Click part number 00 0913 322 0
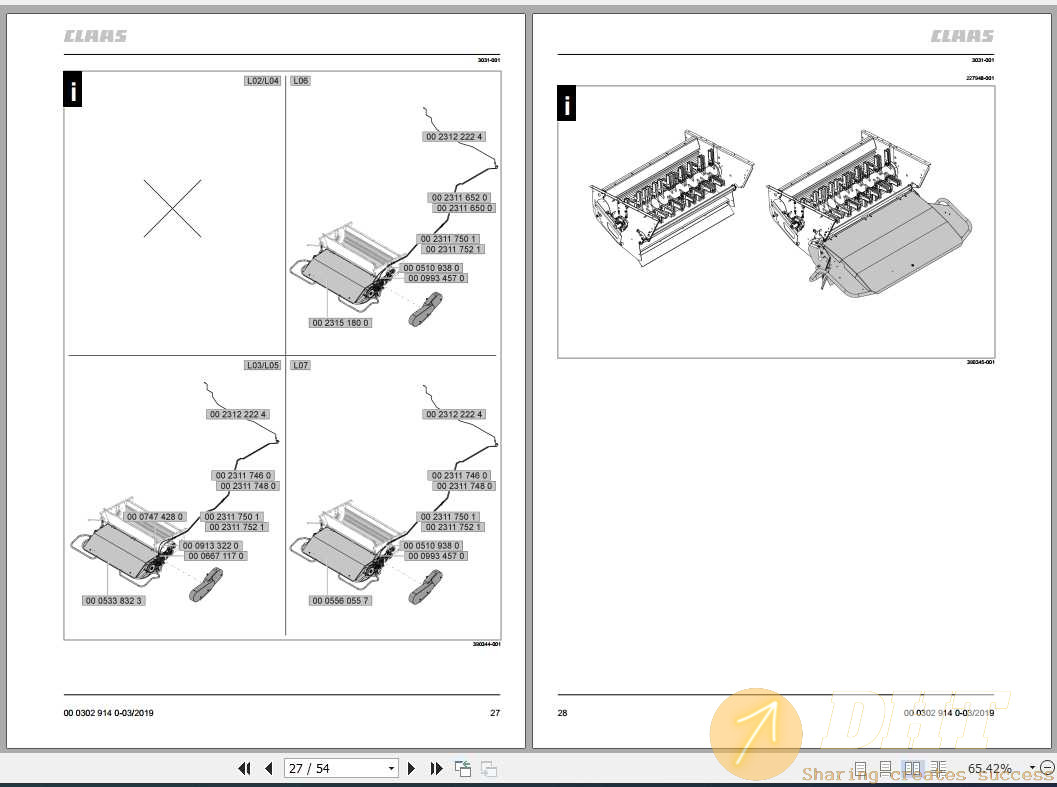The width and height of the screenshot is (1057, 787). tap(210, 546)
